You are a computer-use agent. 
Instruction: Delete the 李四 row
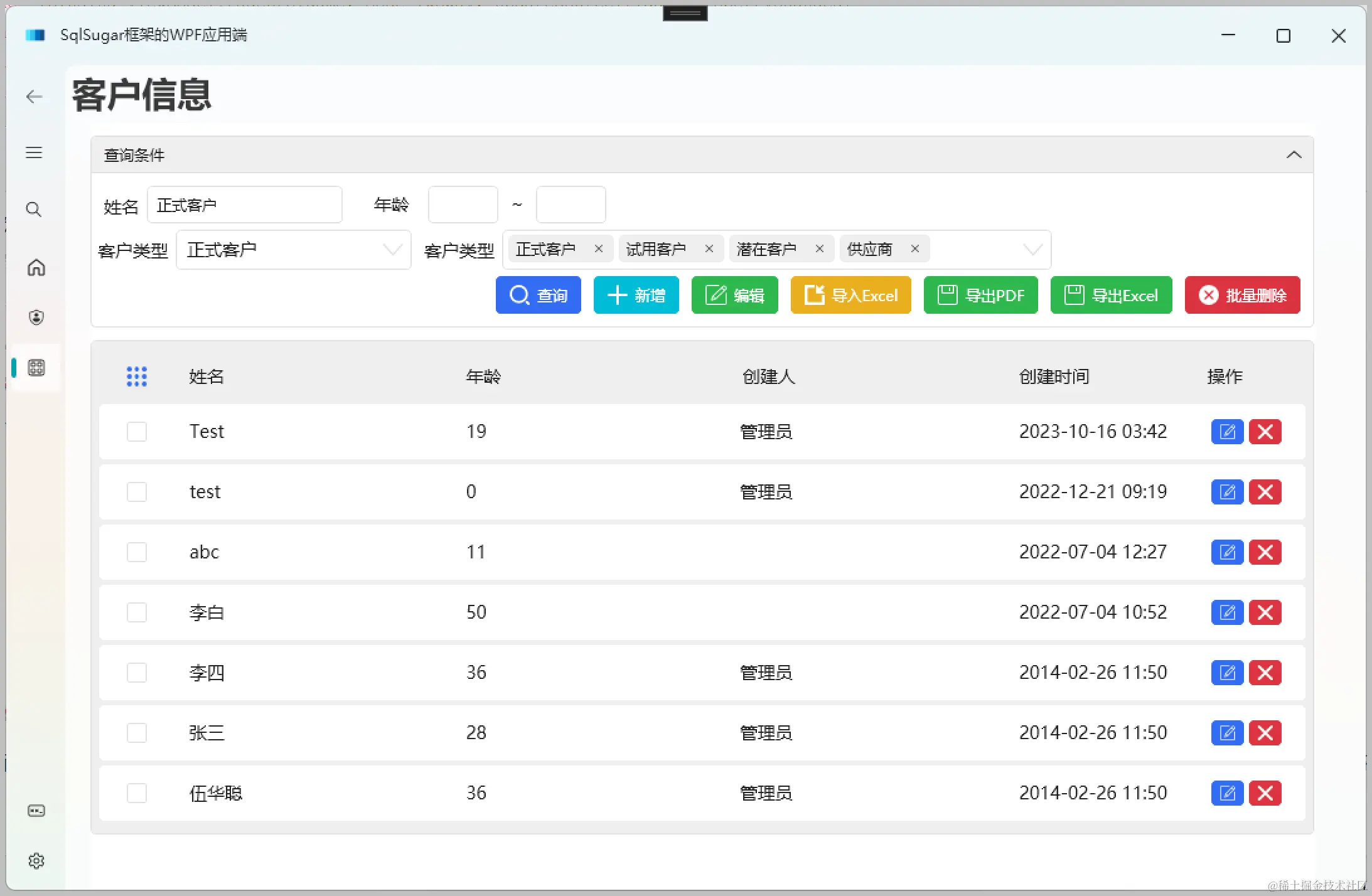1265,673
